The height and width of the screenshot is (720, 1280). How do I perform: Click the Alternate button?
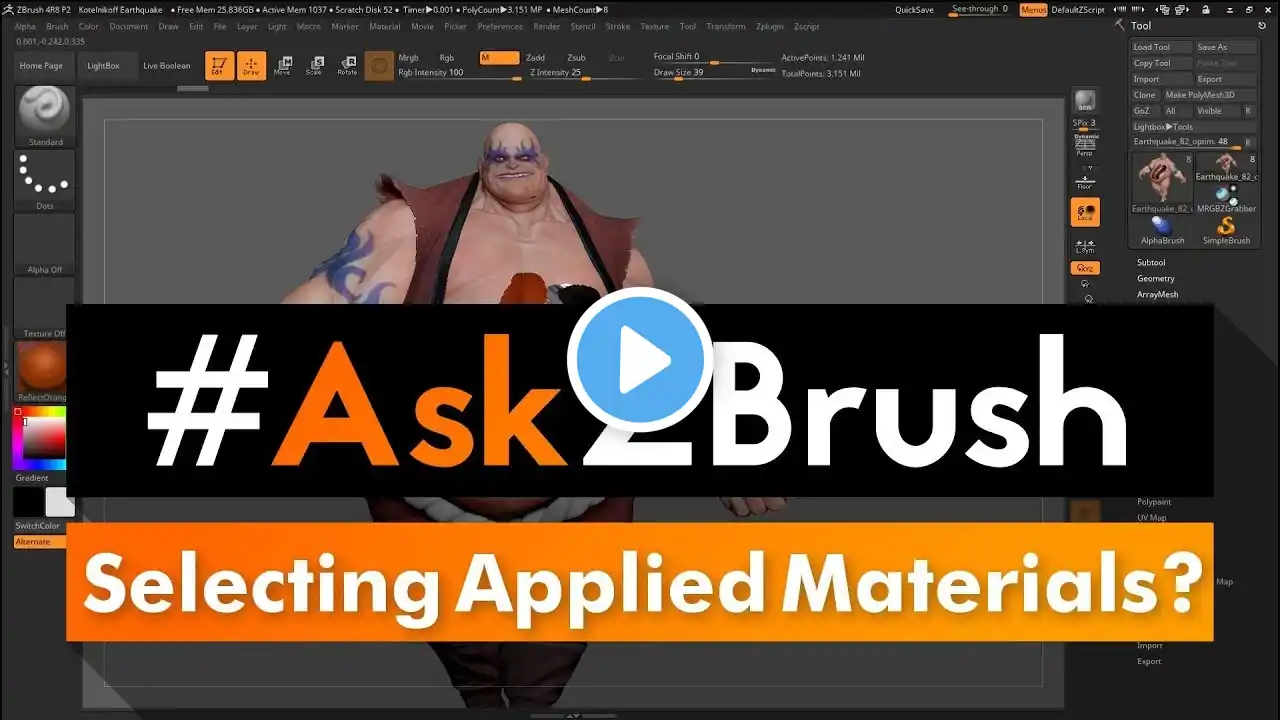pos(40,542)
